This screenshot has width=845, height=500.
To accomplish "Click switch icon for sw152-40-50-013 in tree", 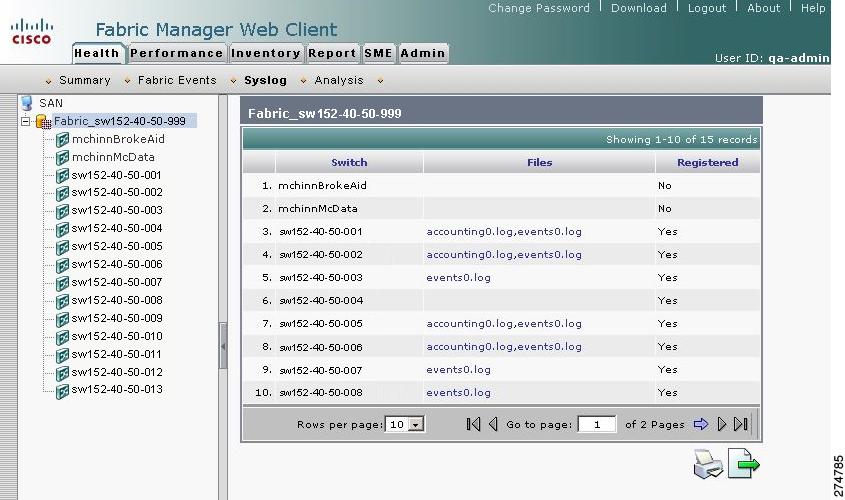I will tap(62, 390).
